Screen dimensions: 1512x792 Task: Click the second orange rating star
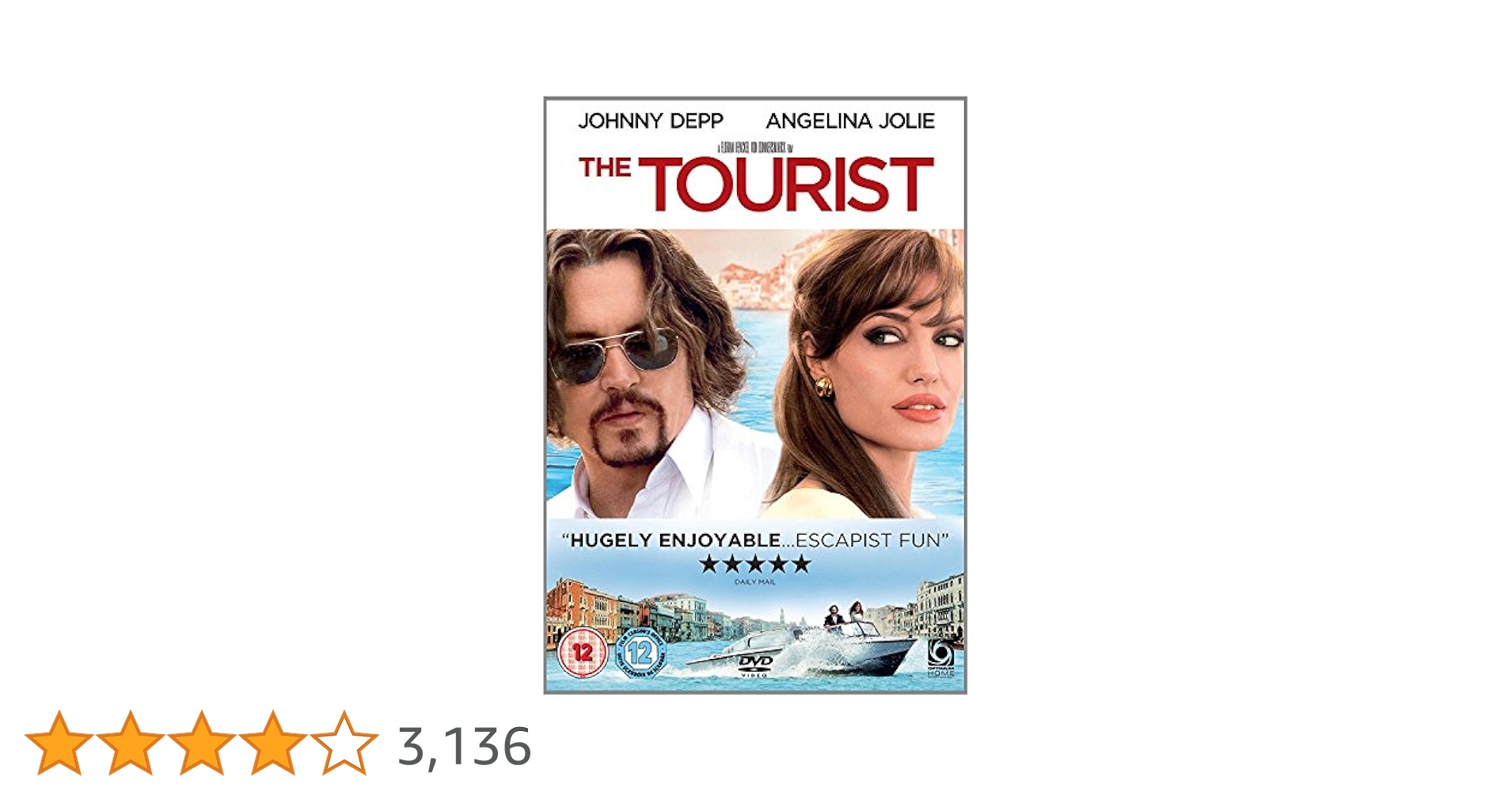130,742
